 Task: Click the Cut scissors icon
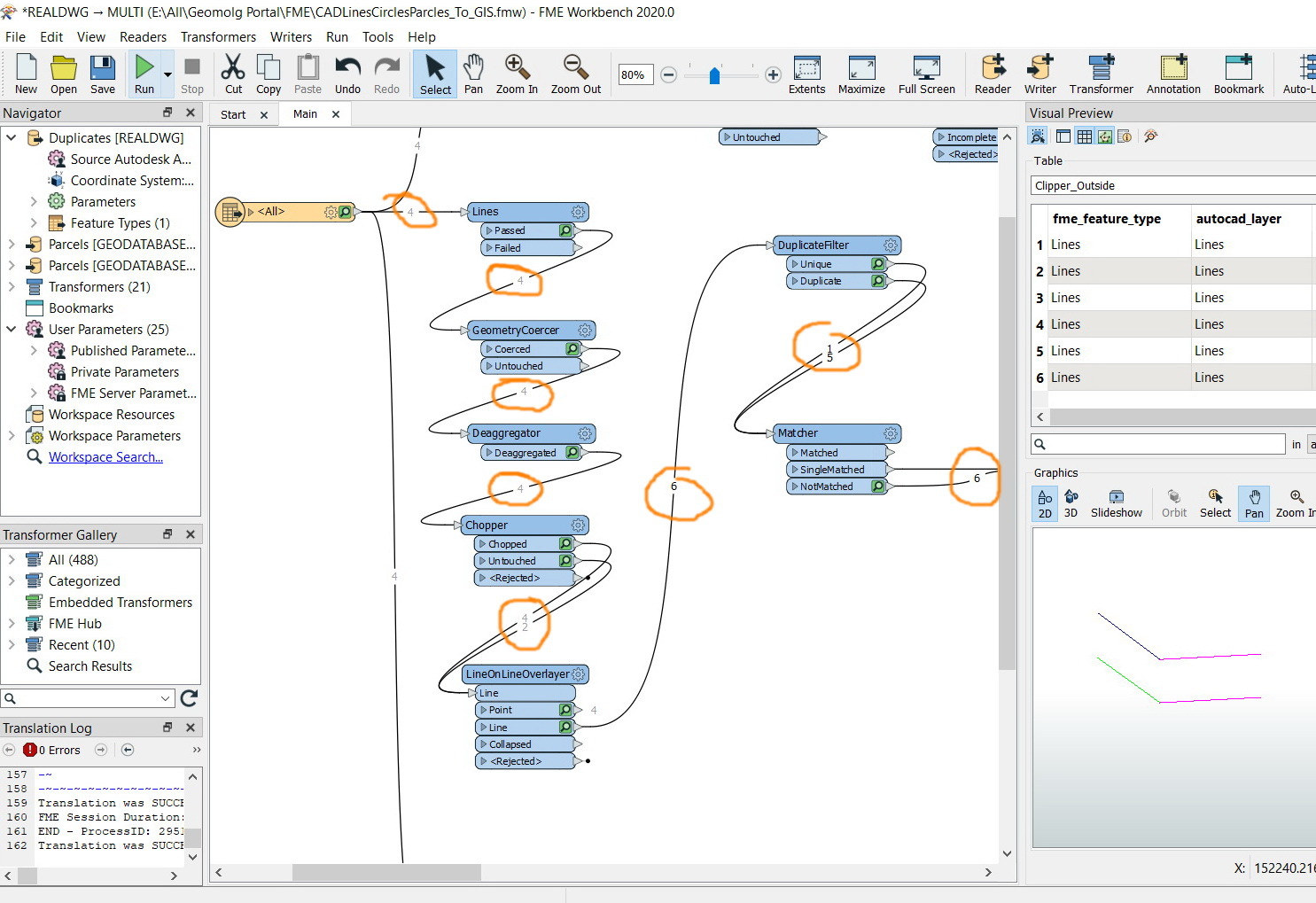[233, 74]
